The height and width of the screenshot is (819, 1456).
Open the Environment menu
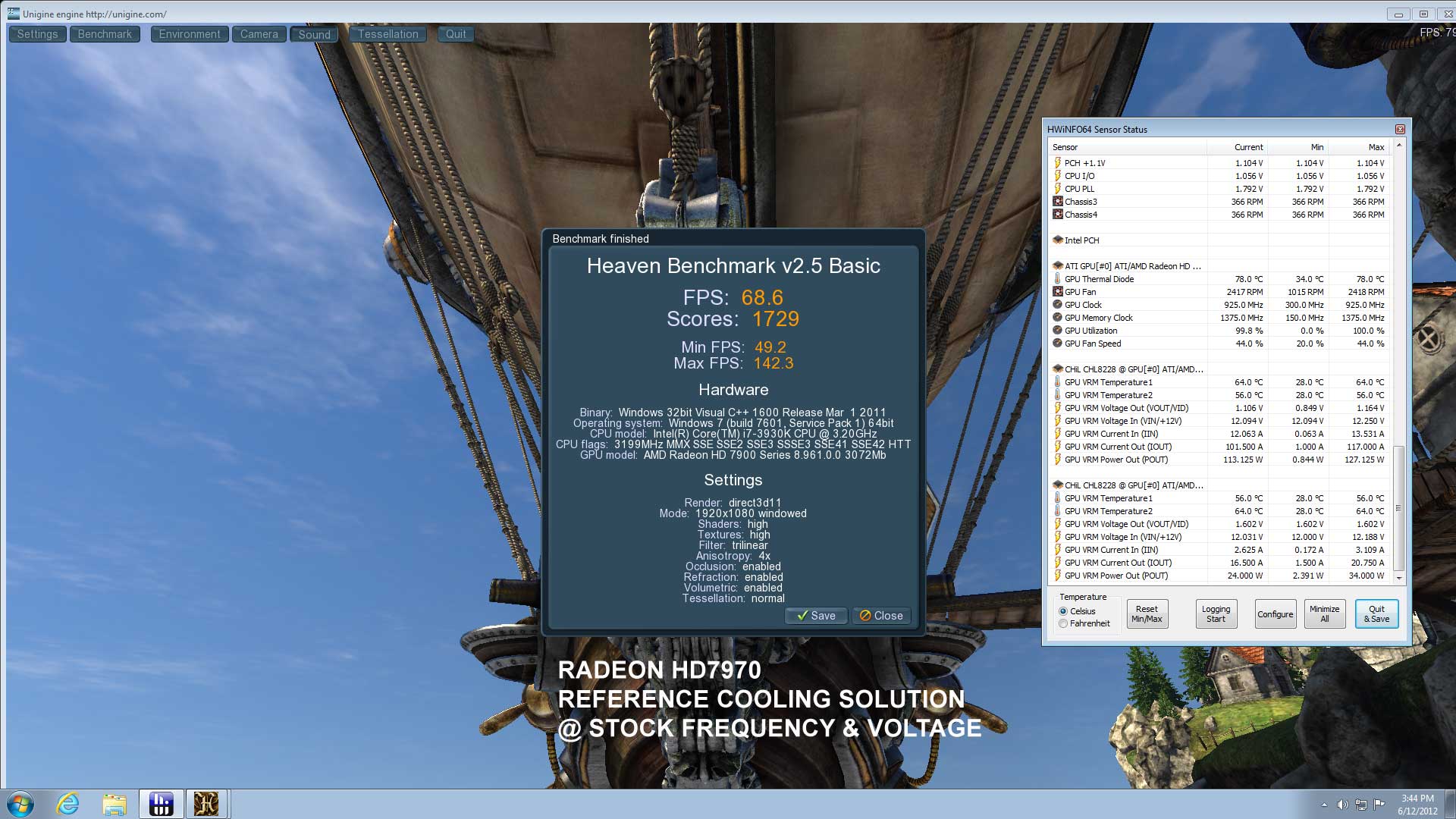click(x=190, y=34)
